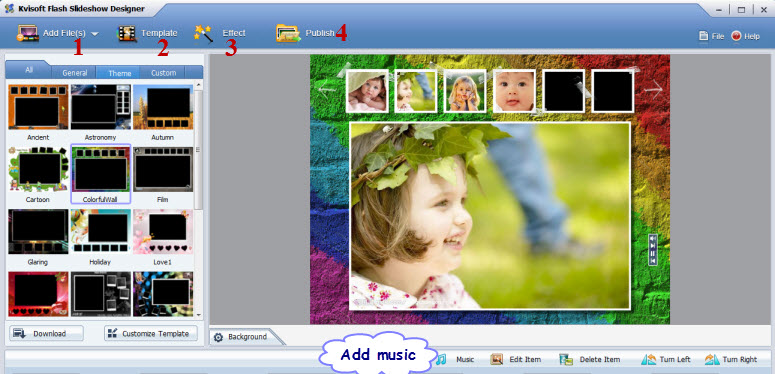Rotate the photo with Turn Right
Viewport: 775px width, 374px height.
pyautogui.click(x=731, y=359)
